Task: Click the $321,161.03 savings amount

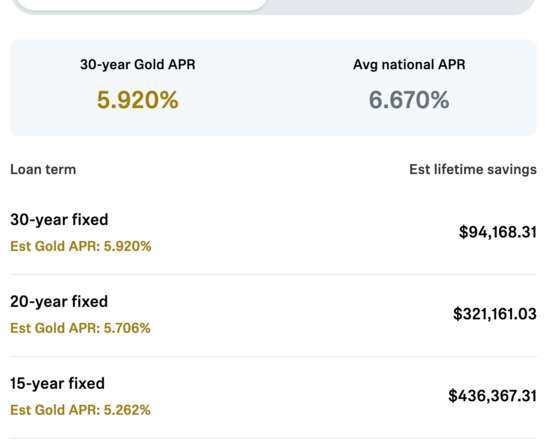Action: point(495,314)
